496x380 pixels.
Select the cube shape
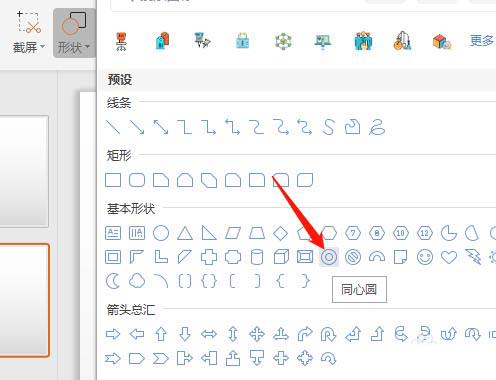click(281, 257)
